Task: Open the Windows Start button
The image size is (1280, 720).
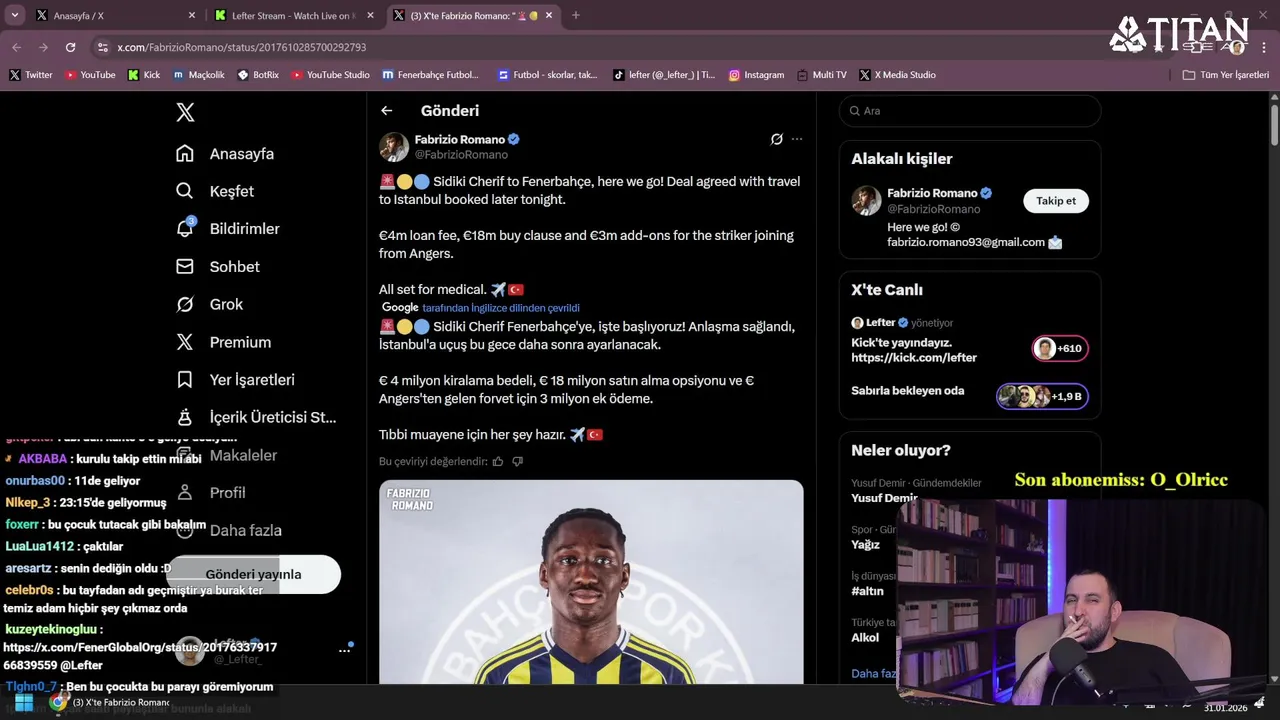Action: click(24, 702)
